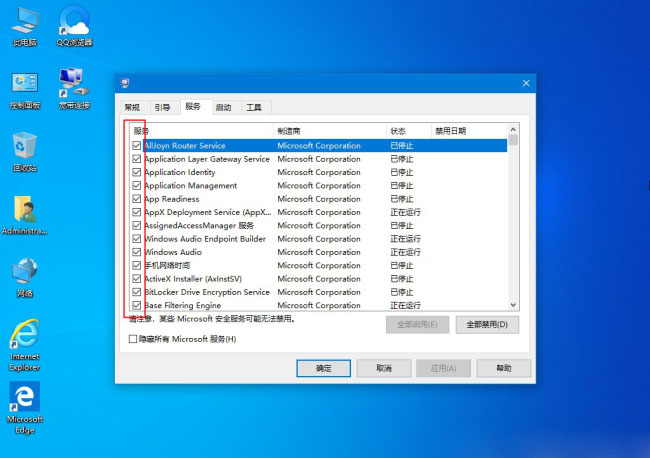
Task: Select Application Layer Gateway Service row text
Action: pos(207,159)
